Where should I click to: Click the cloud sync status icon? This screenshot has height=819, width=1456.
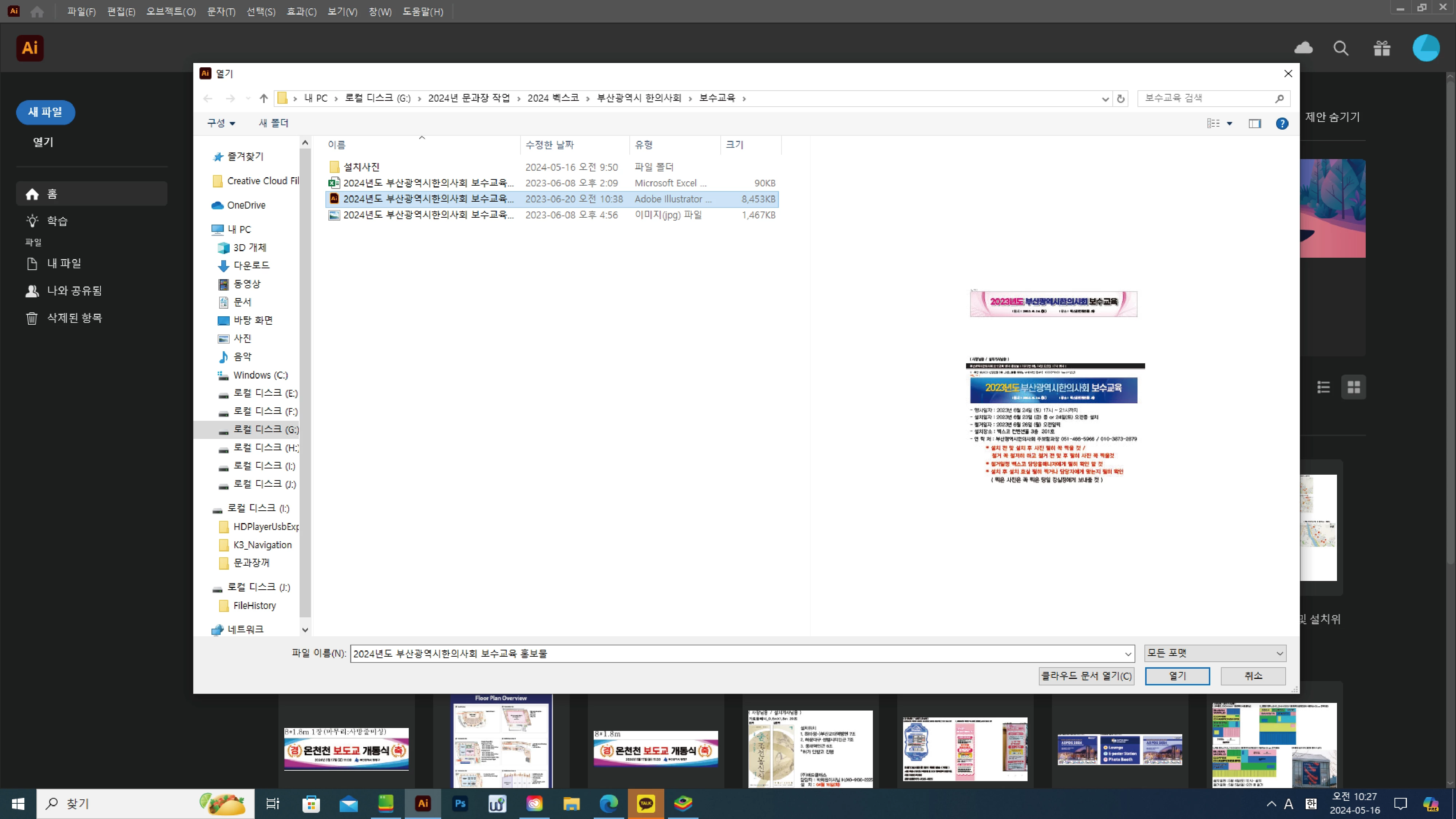pos(1303,48)
